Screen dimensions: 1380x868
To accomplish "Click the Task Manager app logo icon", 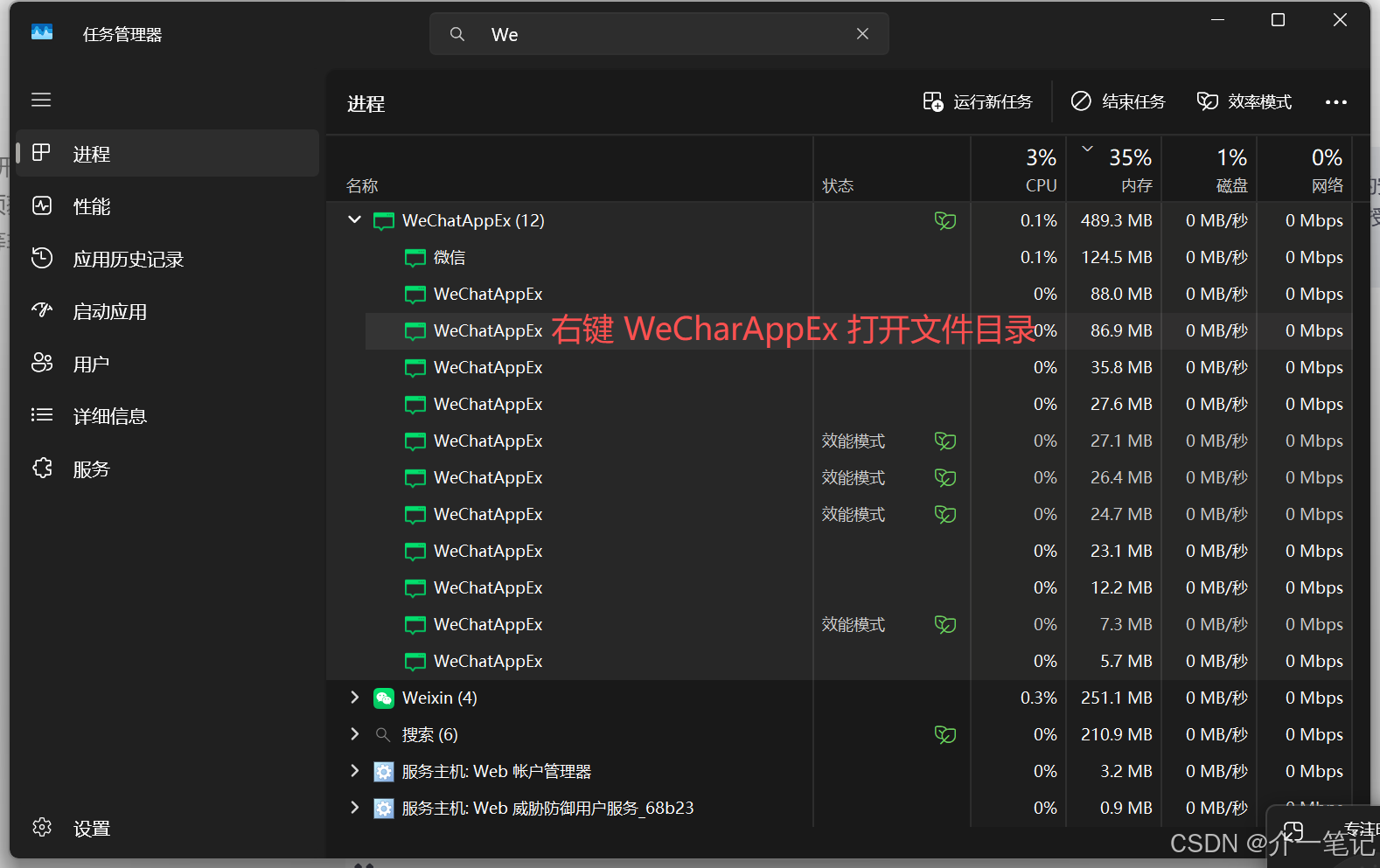I will pyautogui.click(x=42, y=33).
